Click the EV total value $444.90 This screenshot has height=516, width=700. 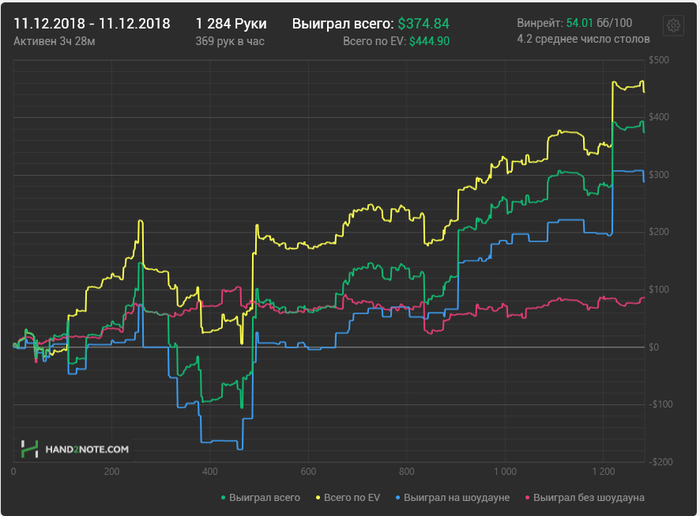point(429,42)
